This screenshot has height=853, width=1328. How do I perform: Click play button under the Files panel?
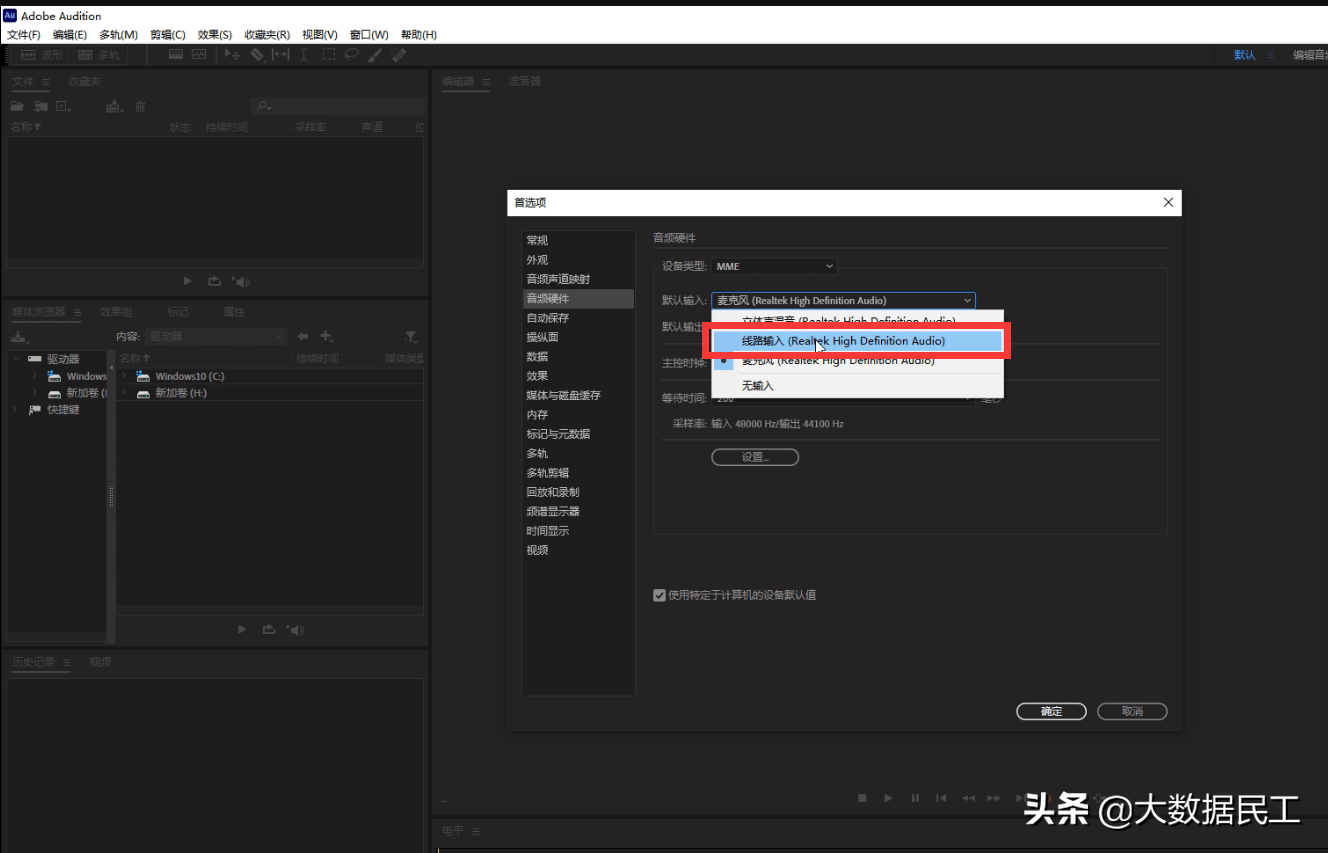tap(188, 282)
